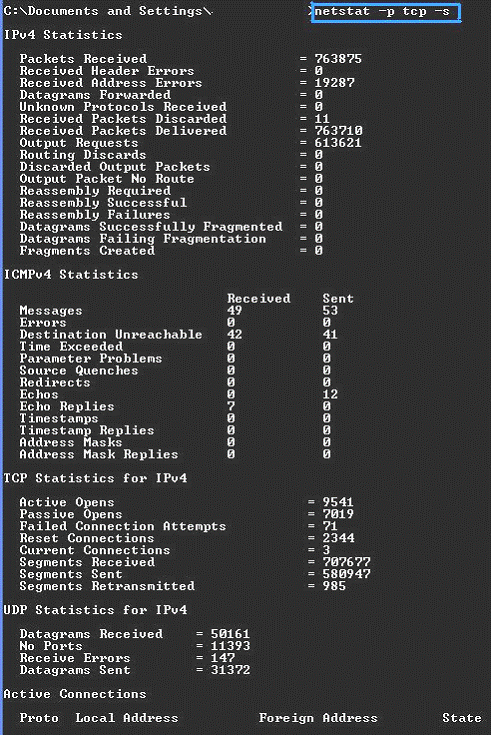Select the Received Address Errors line

pos(187,83)
